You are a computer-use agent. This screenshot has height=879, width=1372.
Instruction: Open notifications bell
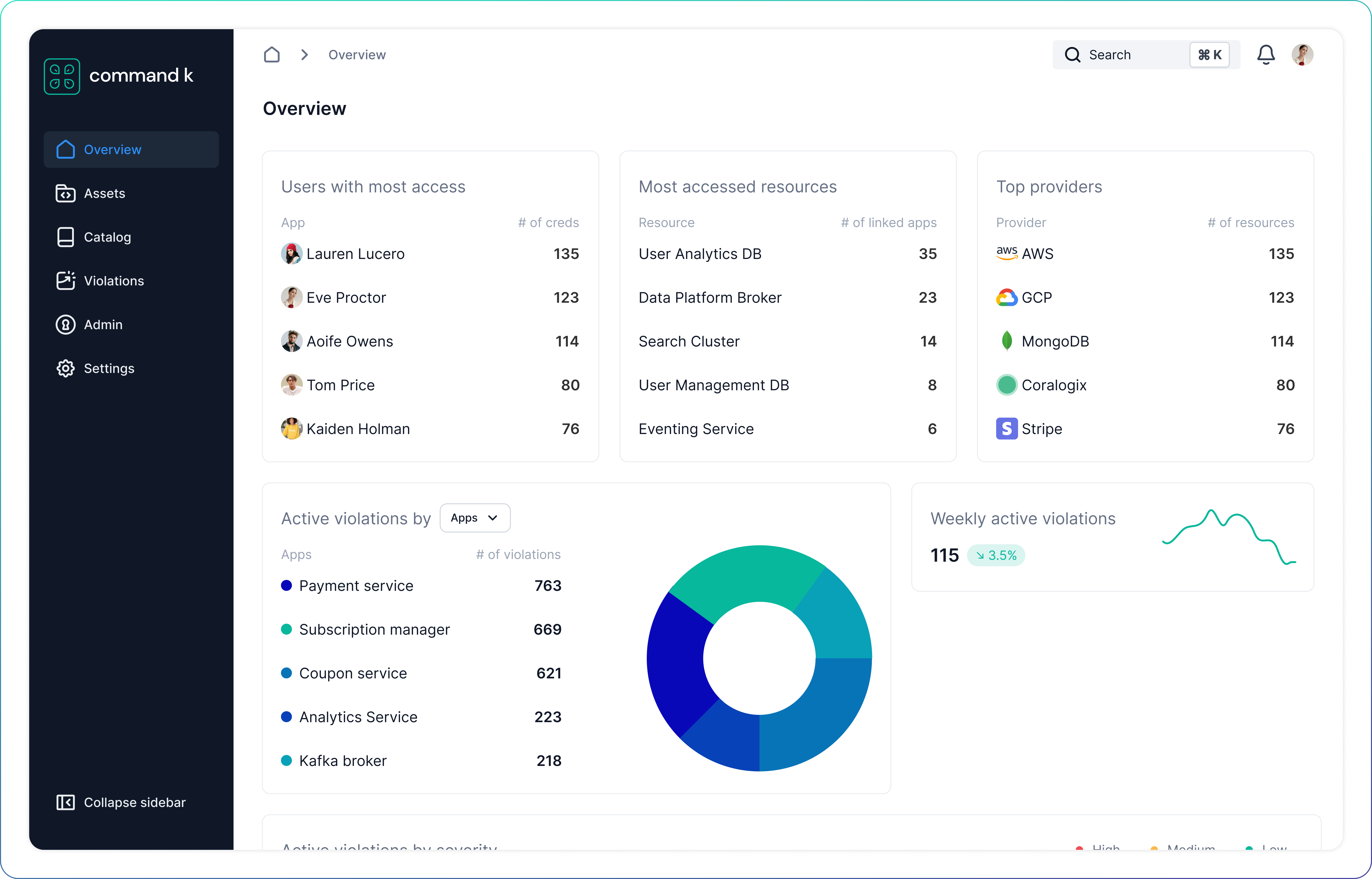point(1266,55)
